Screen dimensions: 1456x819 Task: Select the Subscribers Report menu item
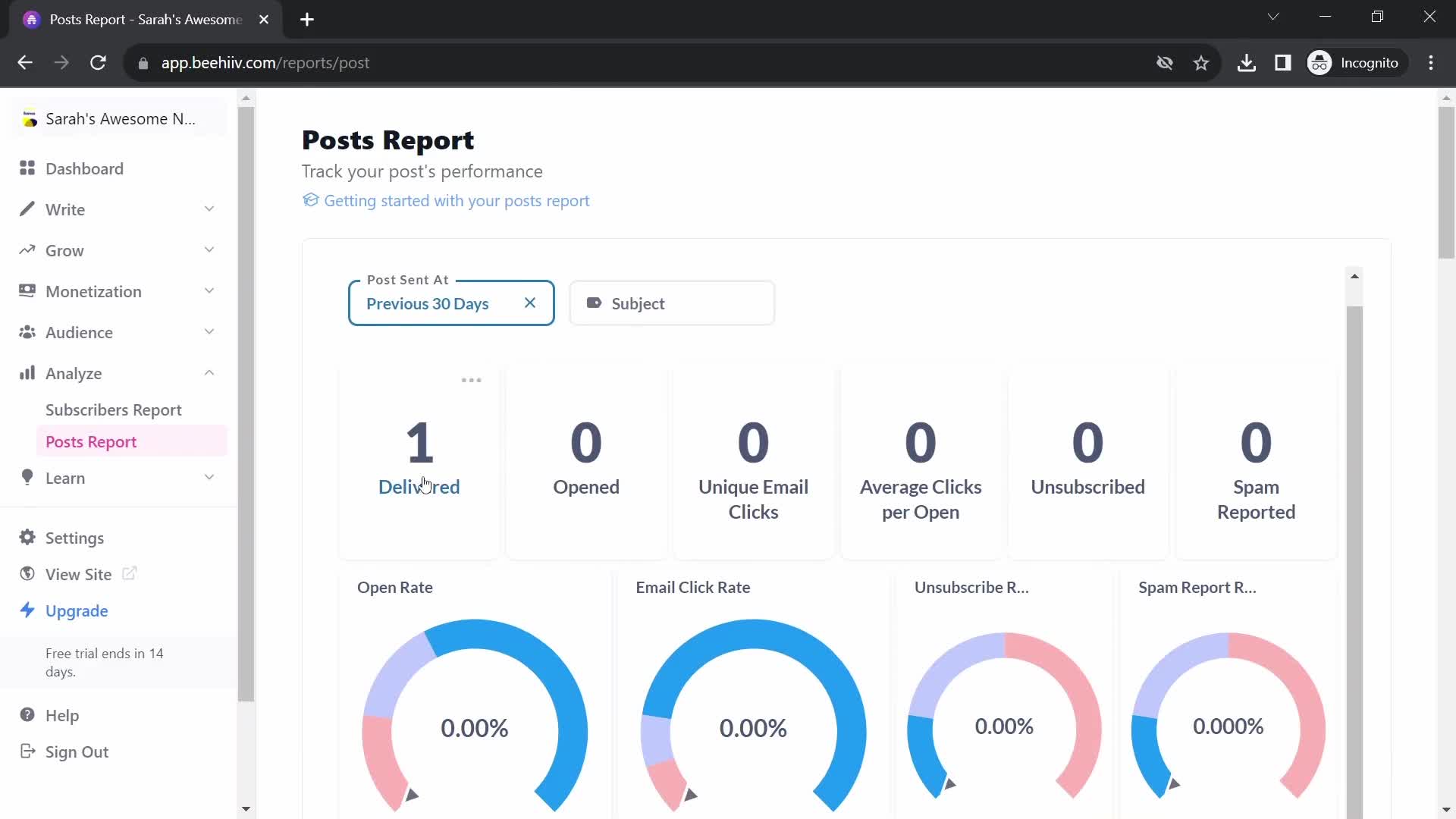pos(113,409)
